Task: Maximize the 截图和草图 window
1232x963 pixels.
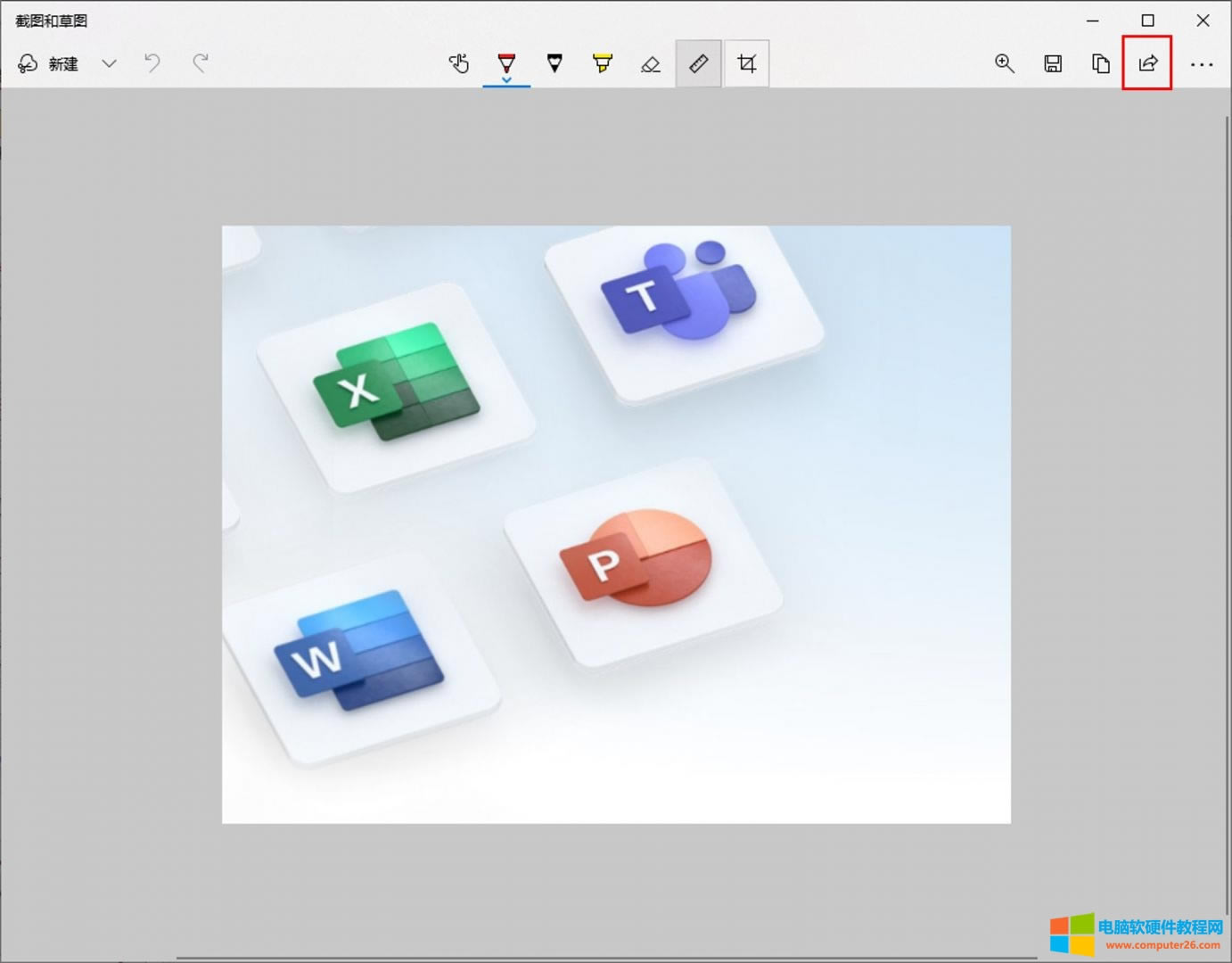Action: pos(1148,21)
